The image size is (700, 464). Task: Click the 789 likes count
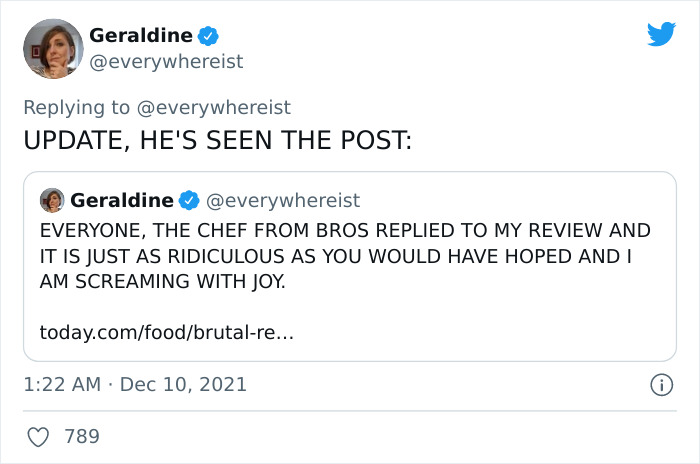pyautogui.click(x=81, y=436)
